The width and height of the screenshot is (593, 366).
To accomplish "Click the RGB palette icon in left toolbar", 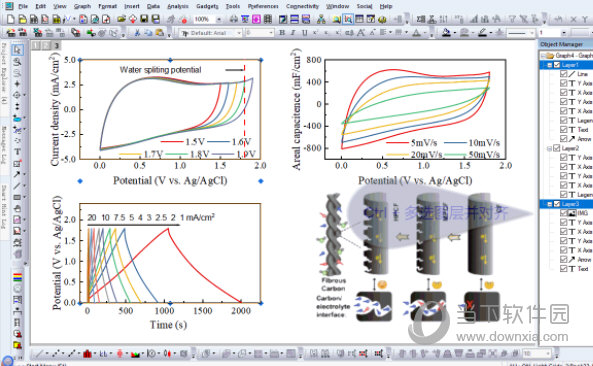I will tap(17, 278).
